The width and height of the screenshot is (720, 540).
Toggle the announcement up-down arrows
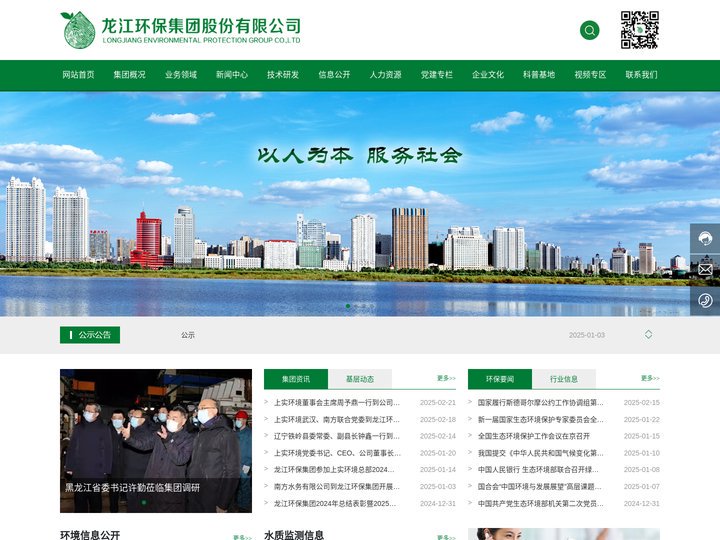[x=648, y=335]
